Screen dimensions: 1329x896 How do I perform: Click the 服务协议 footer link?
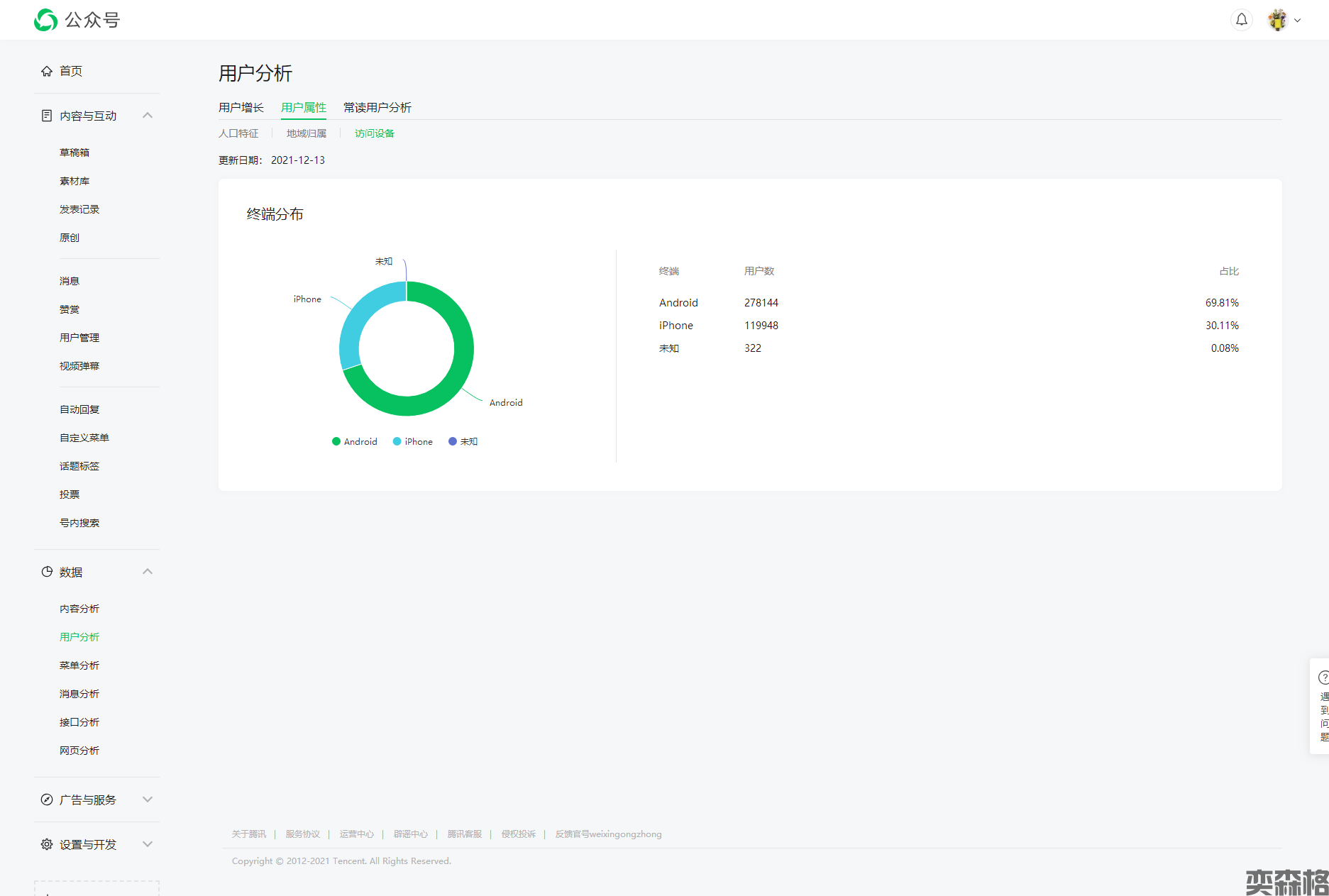[x=303, y=834]
